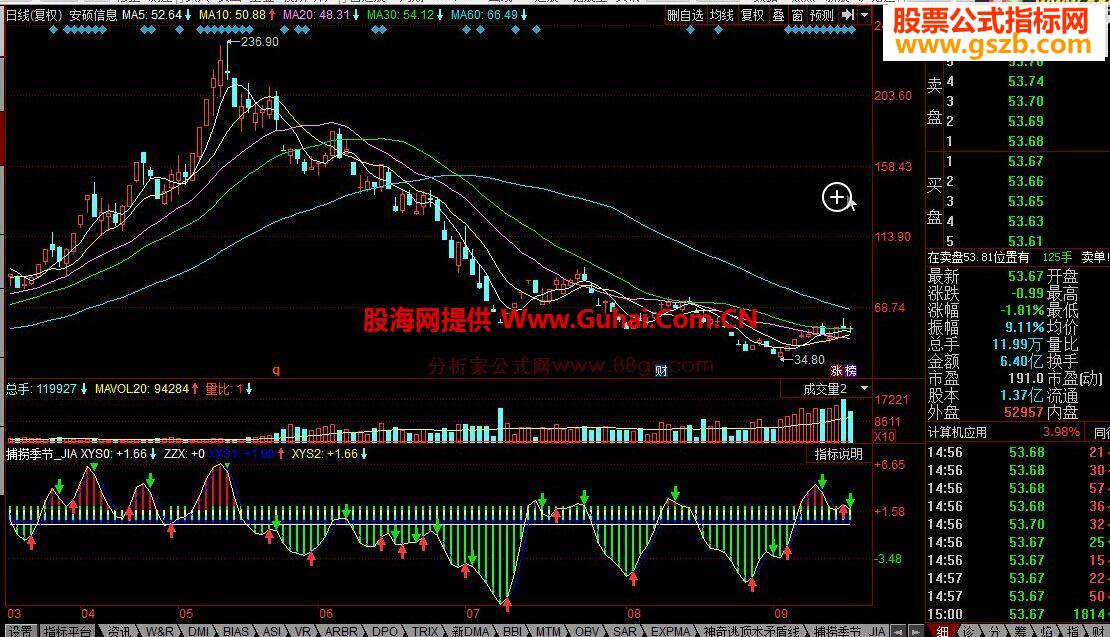Switch to the 分 tab in right panel

click(x=995, y=631)
